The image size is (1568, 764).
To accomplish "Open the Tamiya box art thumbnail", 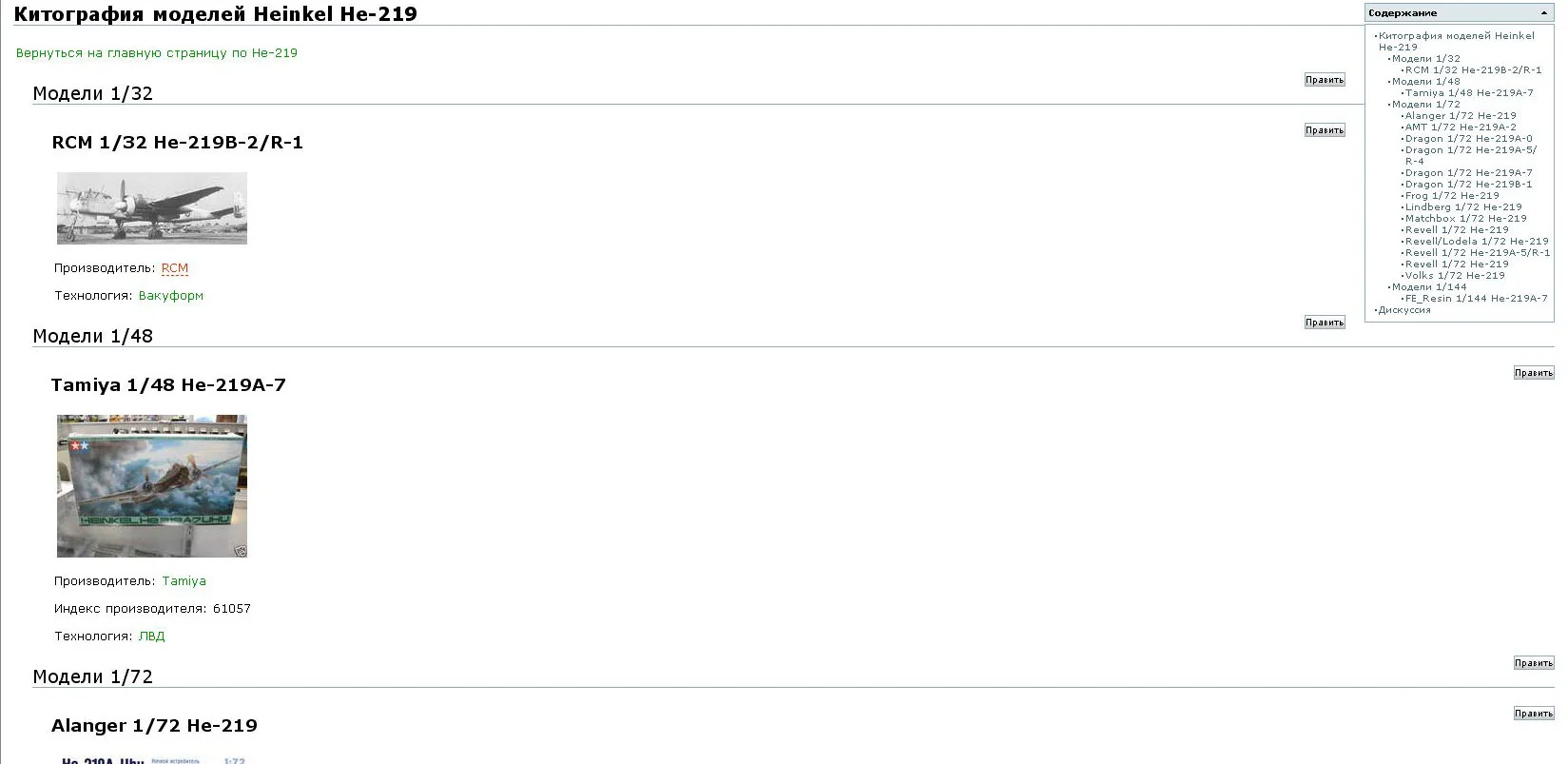I will coord(152,486).
